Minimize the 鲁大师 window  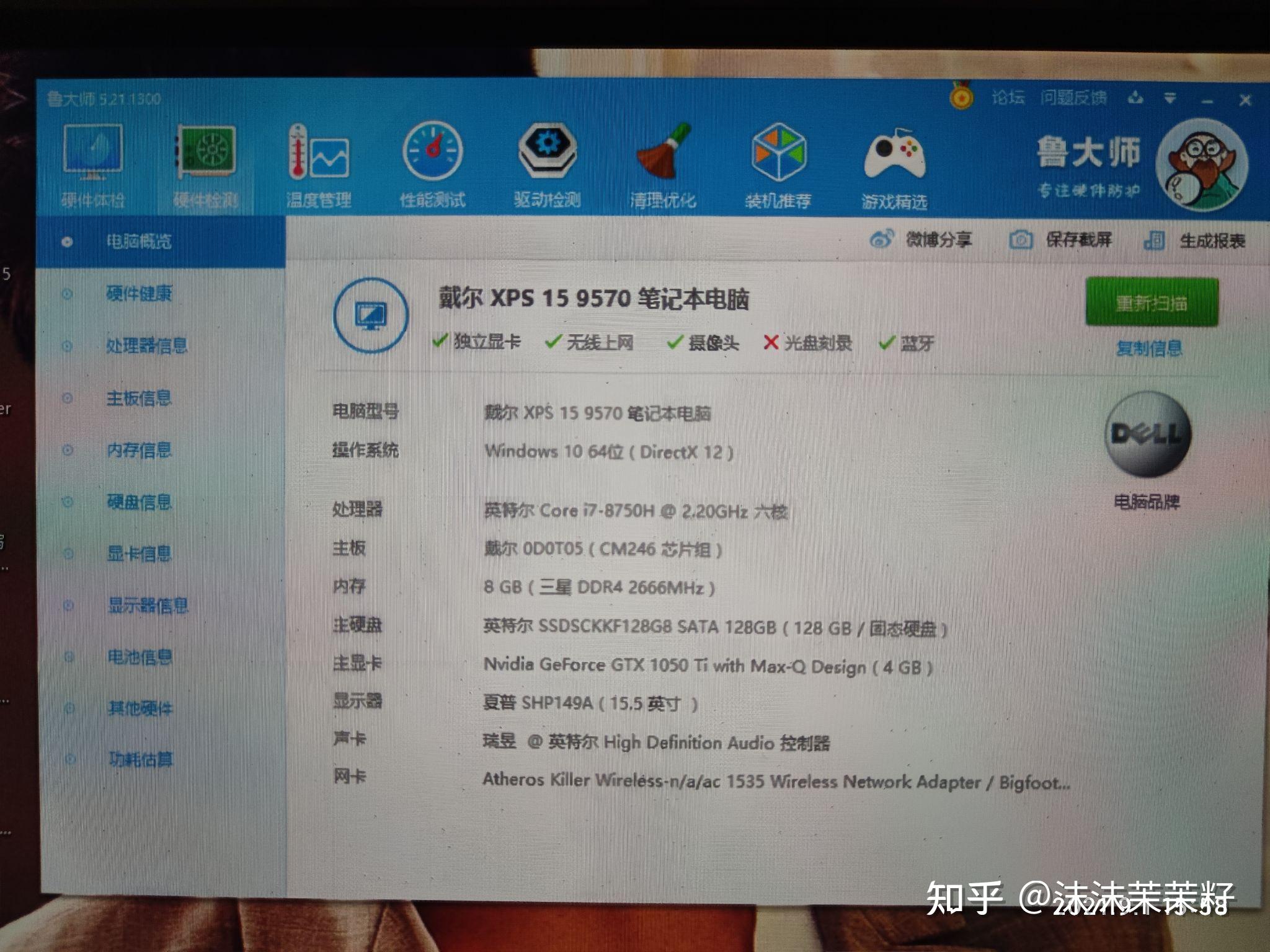point(1207,100)
